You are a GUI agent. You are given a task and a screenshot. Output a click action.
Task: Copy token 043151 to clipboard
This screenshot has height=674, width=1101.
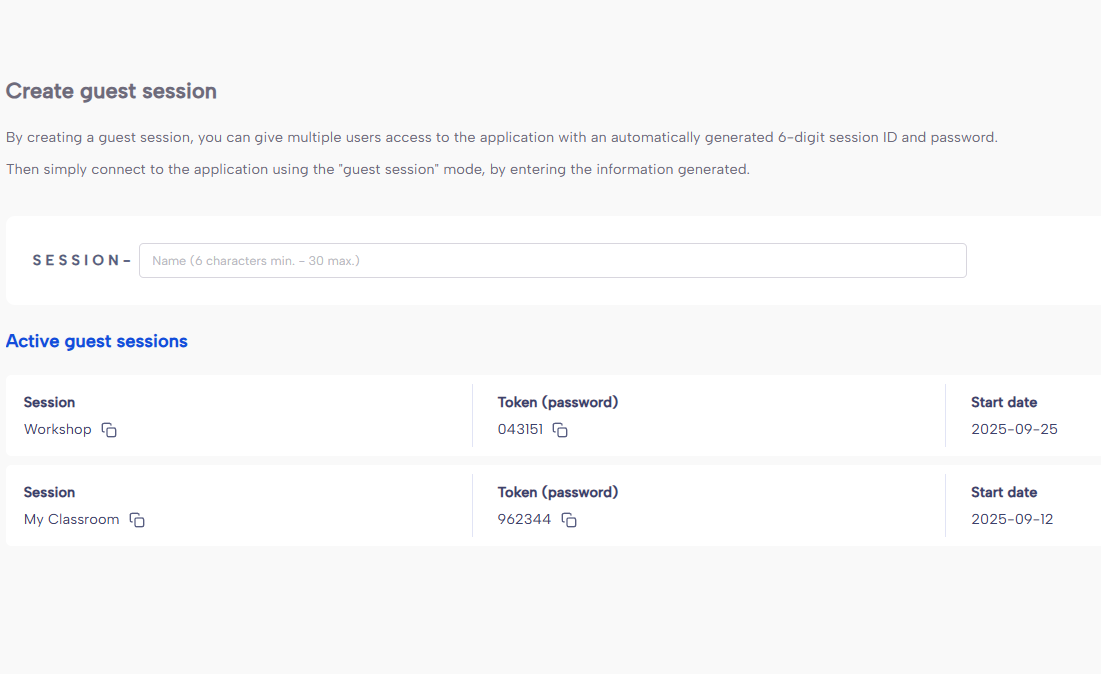click(561, 430)
